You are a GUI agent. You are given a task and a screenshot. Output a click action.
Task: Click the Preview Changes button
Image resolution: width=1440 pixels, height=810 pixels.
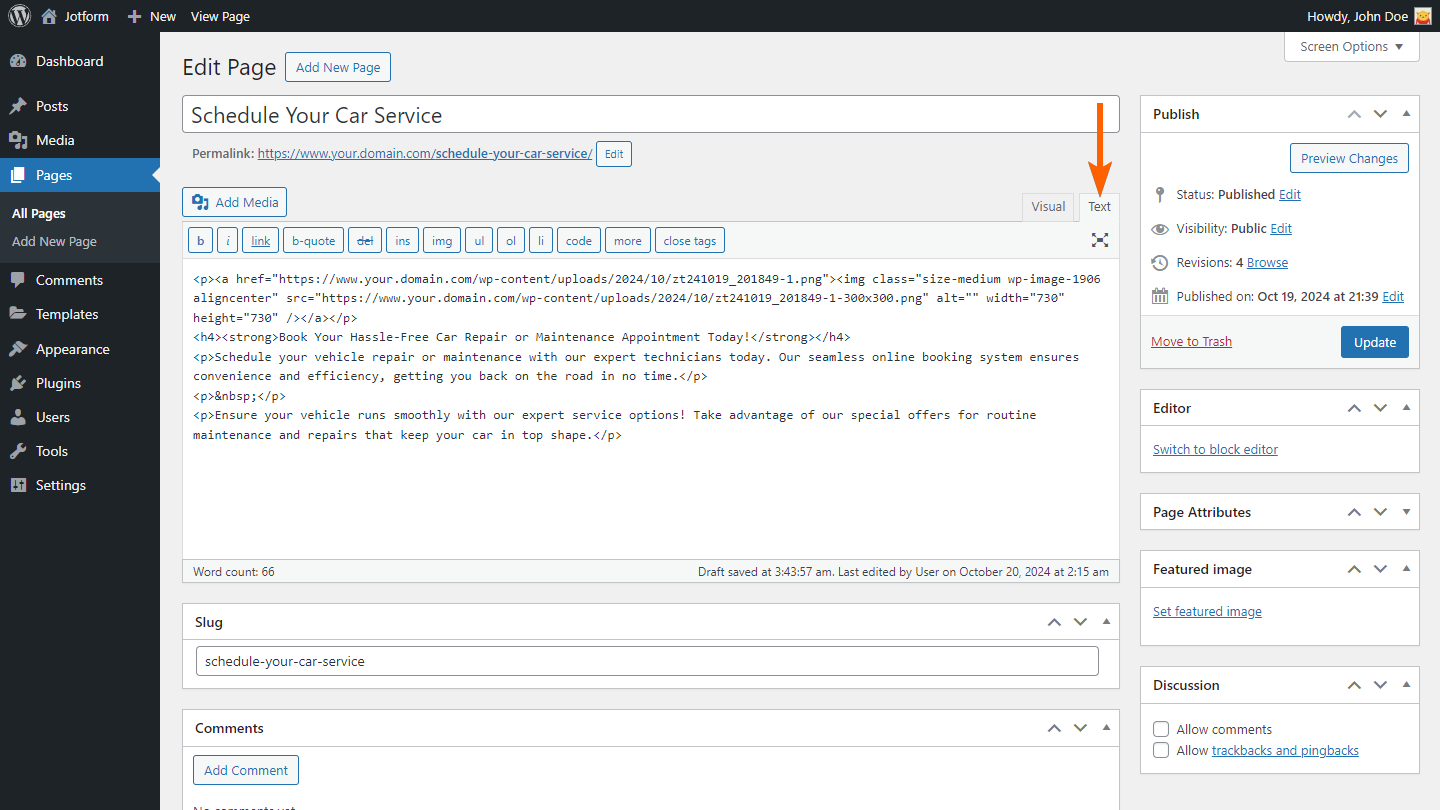(1349, 158)
